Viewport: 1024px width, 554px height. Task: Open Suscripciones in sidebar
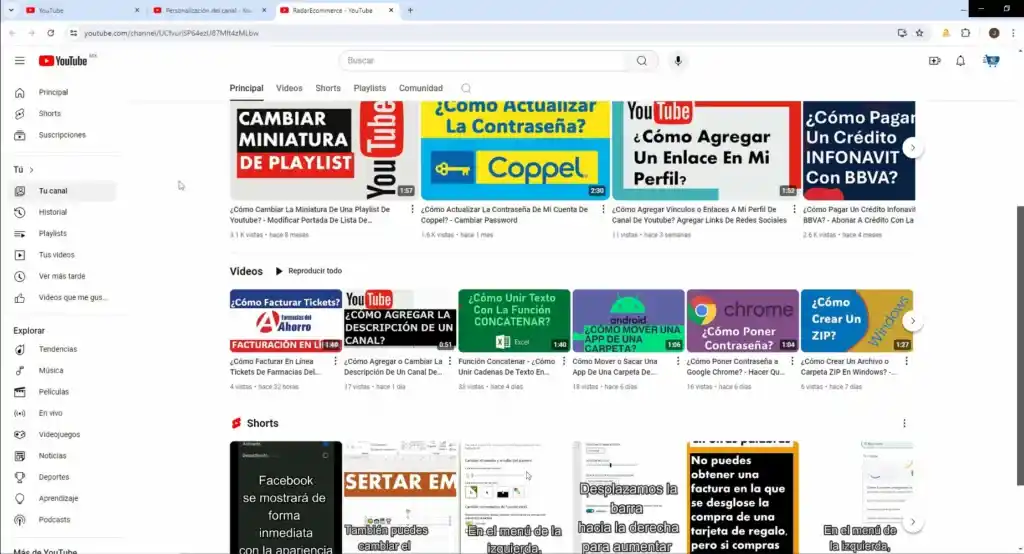point(64,135)
